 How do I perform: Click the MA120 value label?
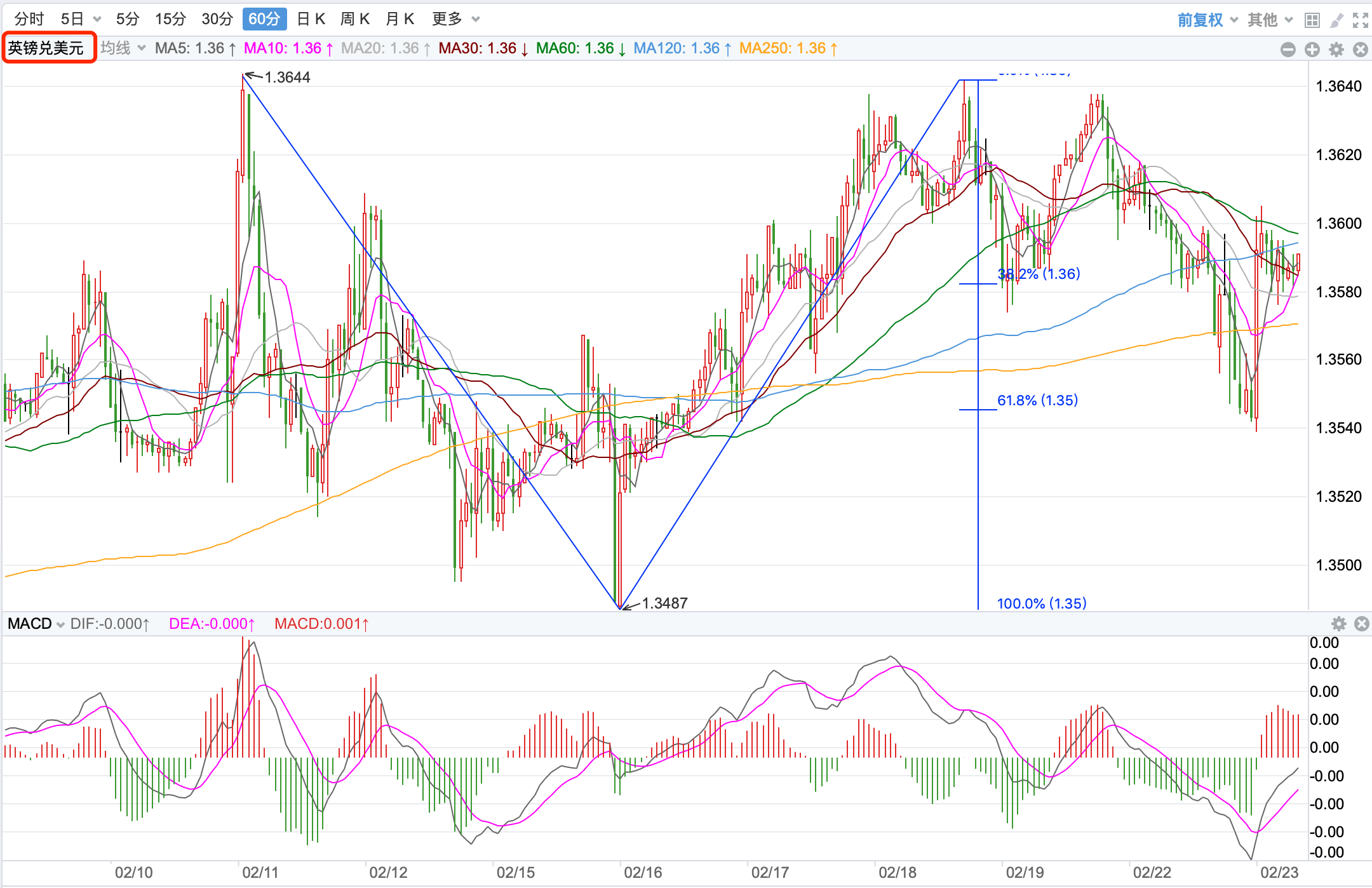point(683,48)
